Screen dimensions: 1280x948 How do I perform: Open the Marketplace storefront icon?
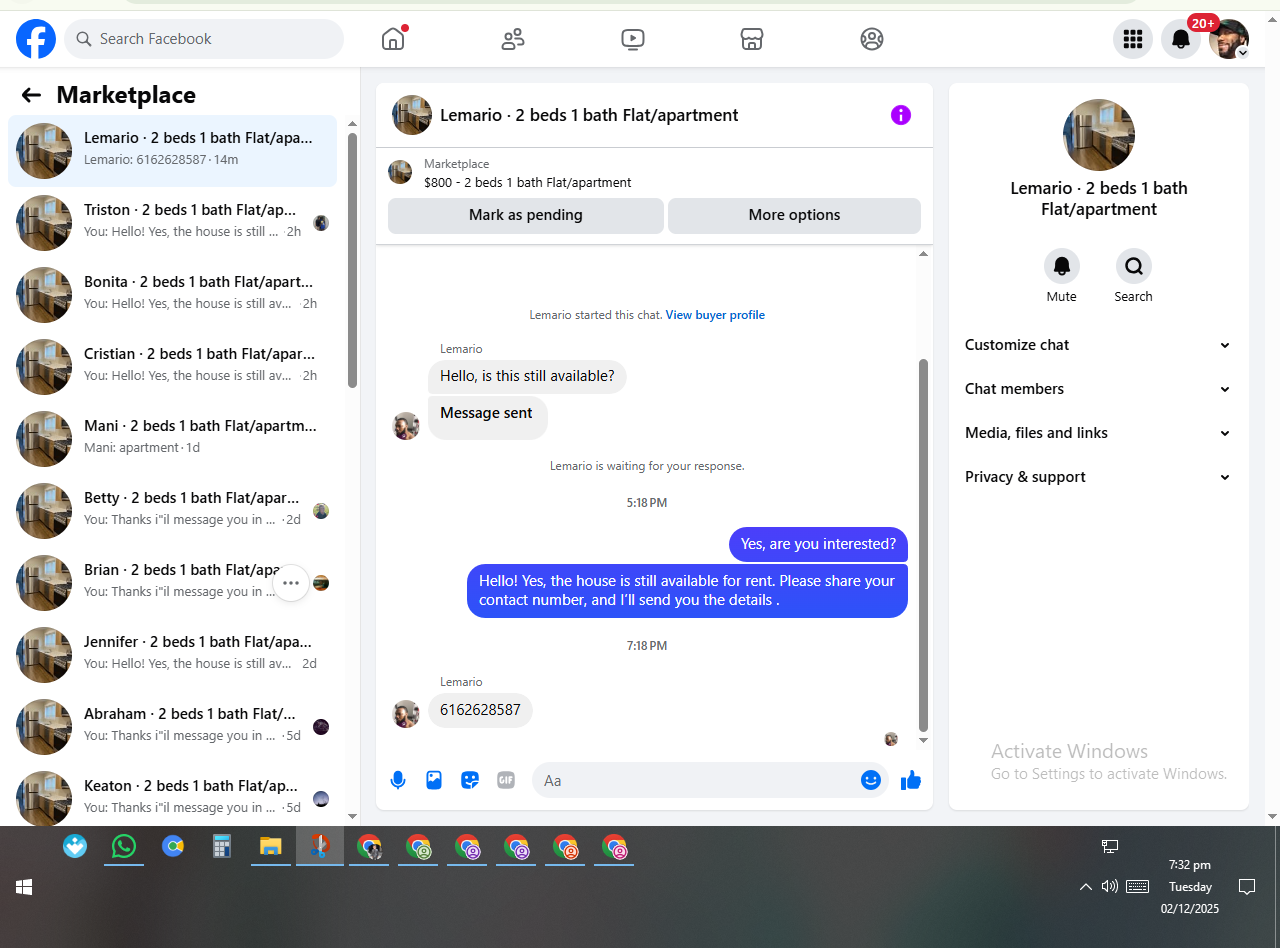(x=752, y=39)
